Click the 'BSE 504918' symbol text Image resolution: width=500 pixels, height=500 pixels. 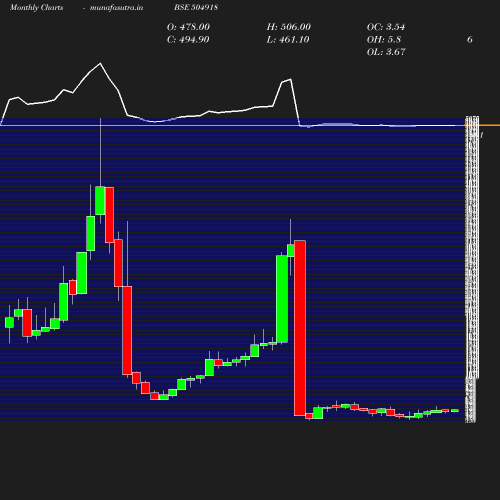[x=196, y=7]
